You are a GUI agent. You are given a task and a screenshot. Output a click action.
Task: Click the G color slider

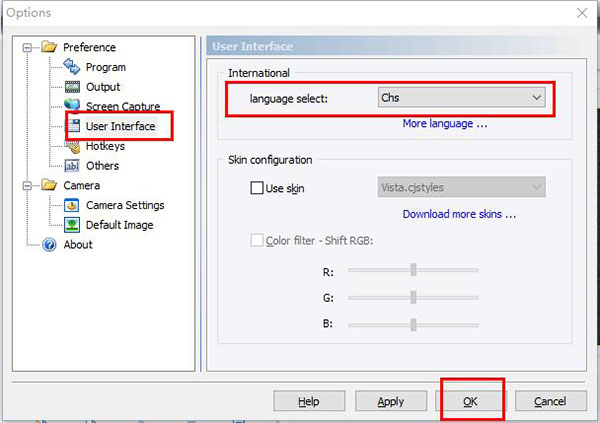coord(413,297)
